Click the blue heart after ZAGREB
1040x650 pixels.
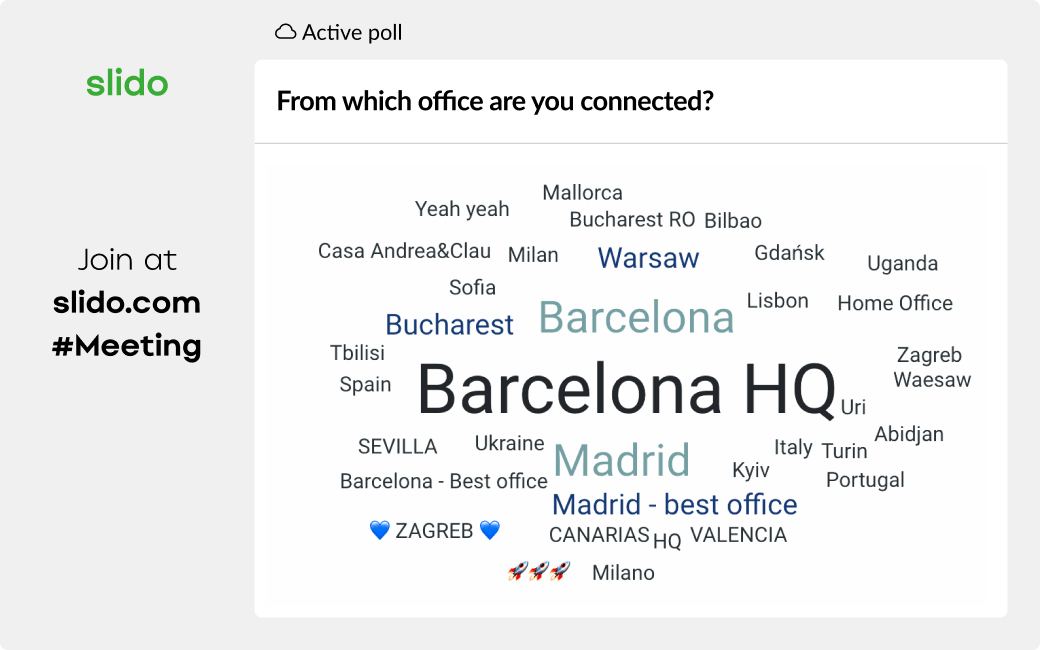[x=489, y=531]
